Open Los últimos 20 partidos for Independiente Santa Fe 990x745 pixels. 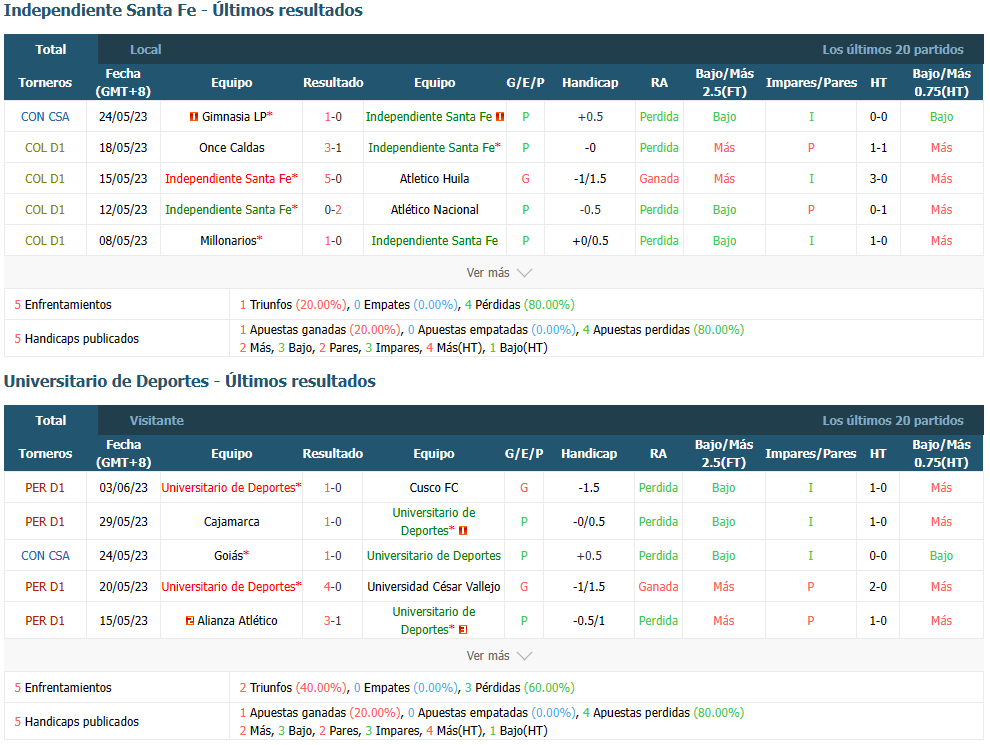click(893, 49)
